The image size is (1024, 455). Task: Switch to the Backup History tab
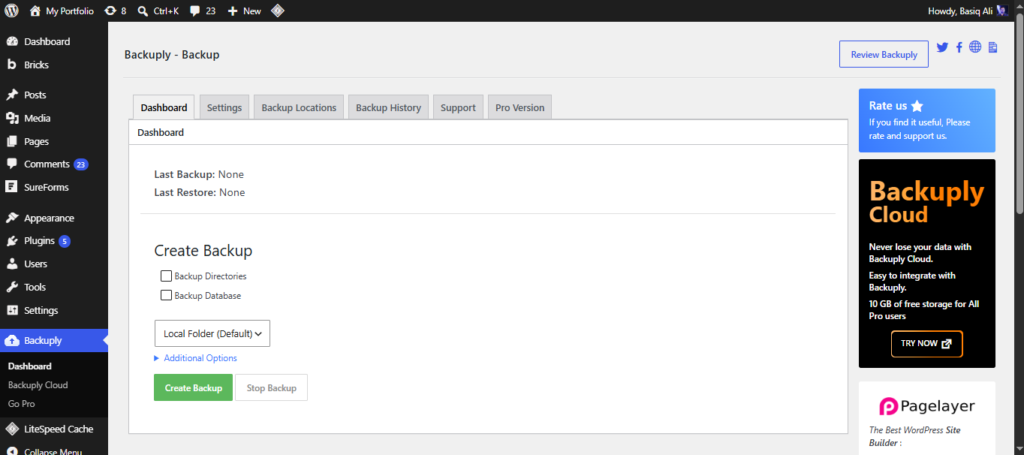(388, 108)
